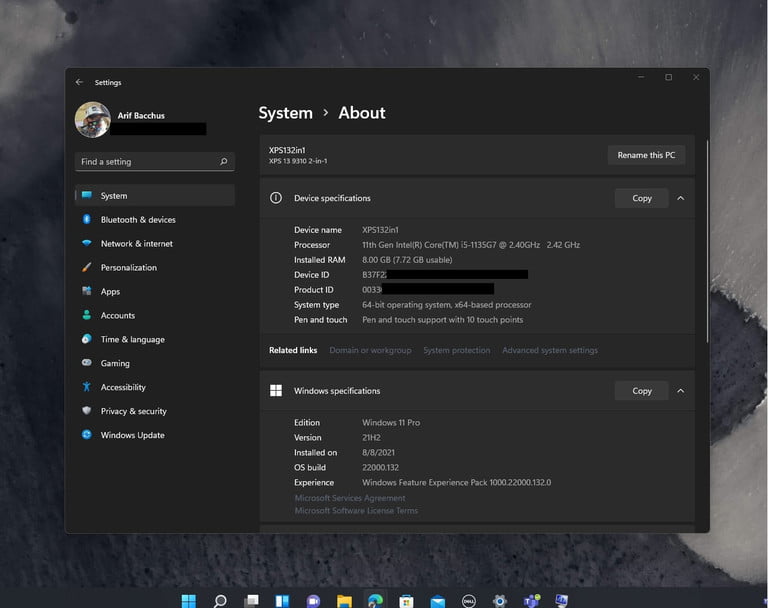Image resolution: width=768 pixels, height=608 pixels.
Task: Copy the Windows specifications
Action: coord(642,391)
